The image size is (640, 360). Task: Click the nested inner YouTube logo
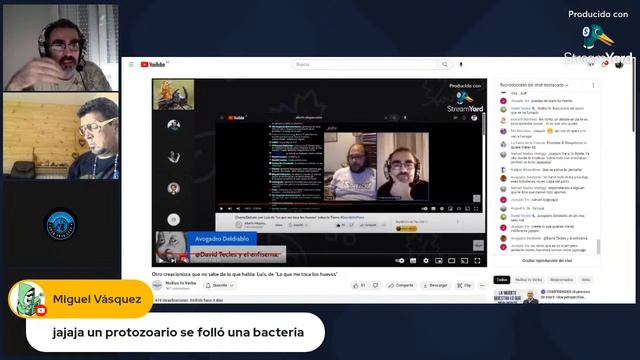click(x=236, y=118)
